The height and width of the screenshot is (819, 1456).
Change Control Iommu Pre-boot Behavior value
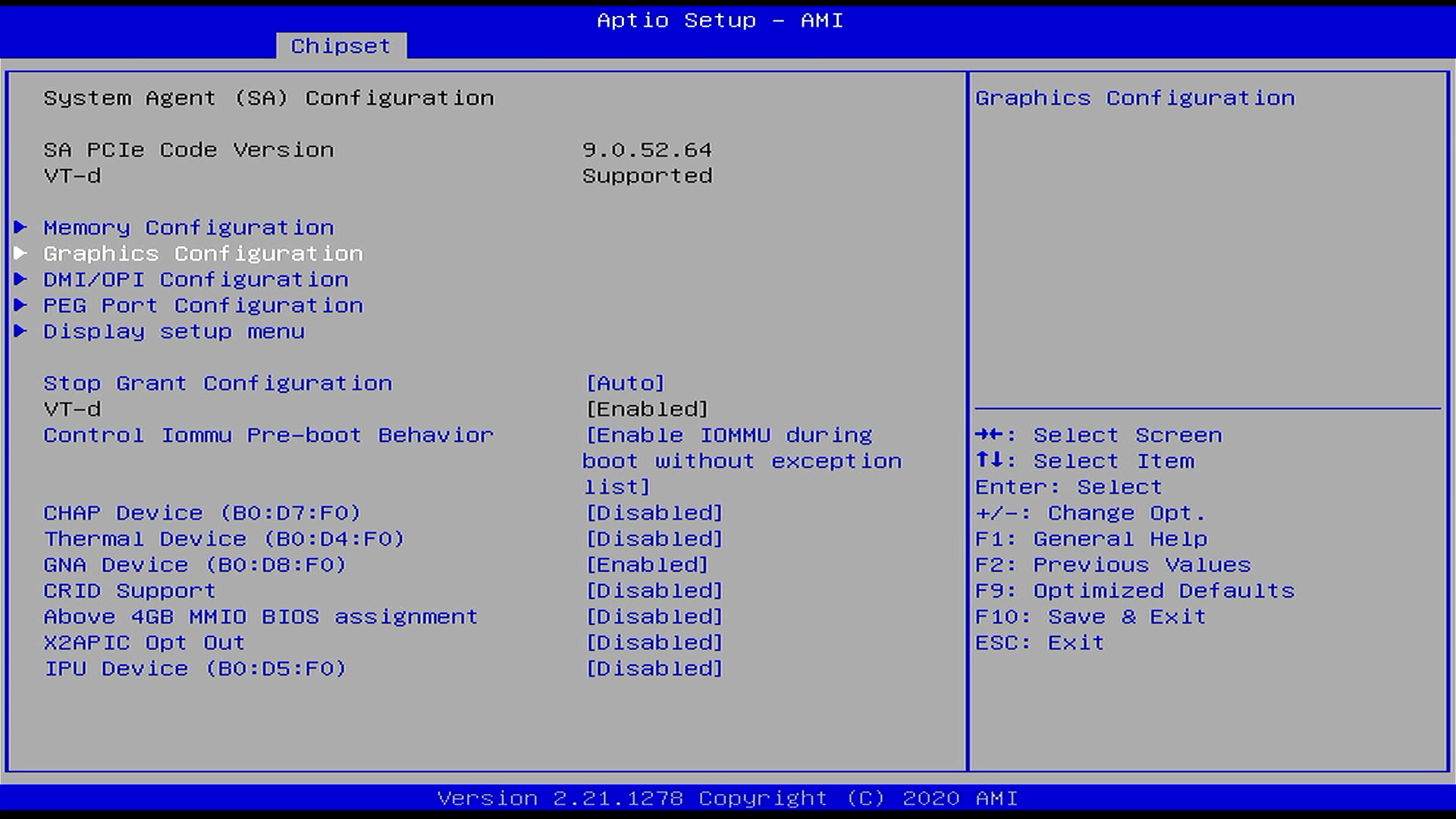click(x=741, y=460)
